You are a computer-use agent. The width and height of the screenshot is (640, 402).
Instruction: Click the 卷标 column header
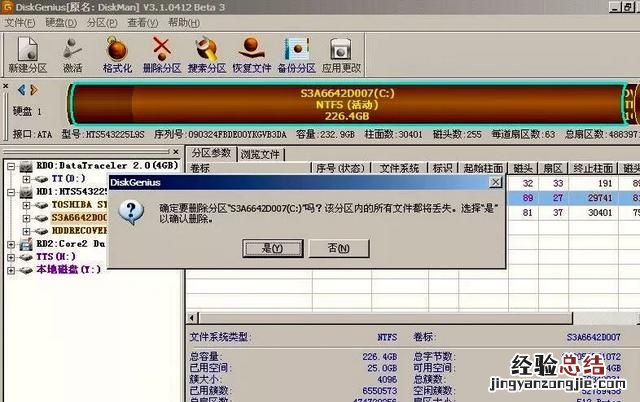coord(249,168)
